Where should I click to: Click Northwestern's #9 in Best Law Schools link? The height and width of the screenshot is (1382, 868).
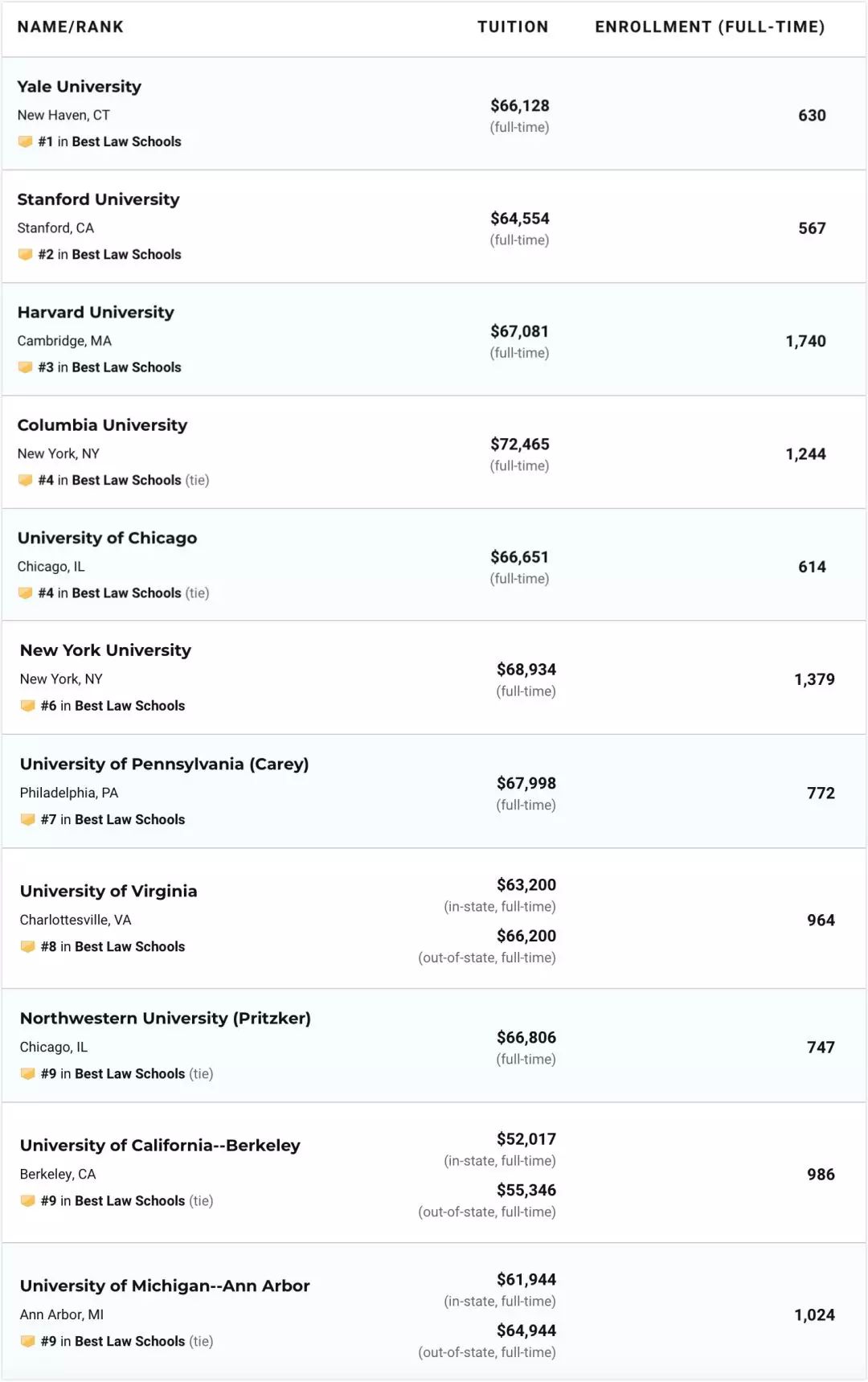point(113,1073)
